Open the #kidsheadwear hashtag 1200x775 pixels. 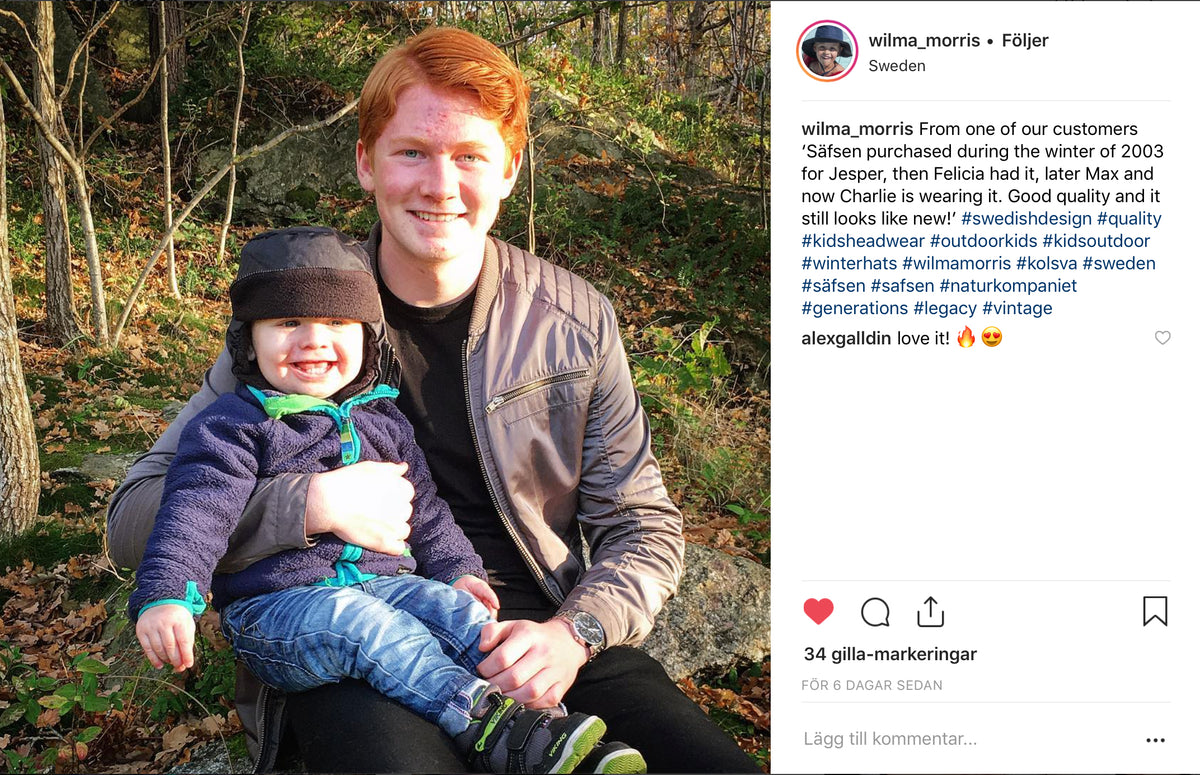point(863,241)
